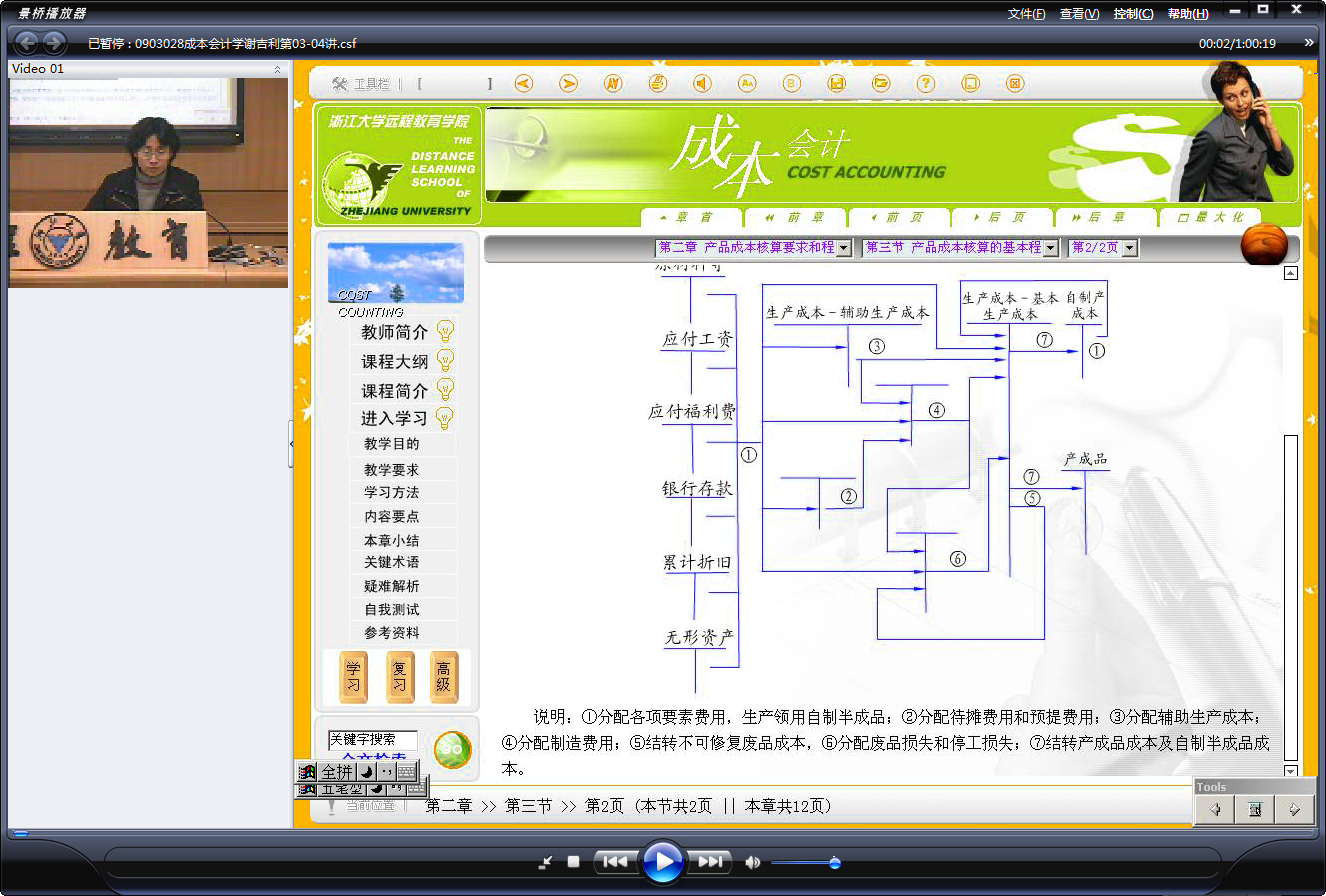Click the 高级 mode button
The height and width of the screenshot is (896, 1326).
tap(443, 677)
